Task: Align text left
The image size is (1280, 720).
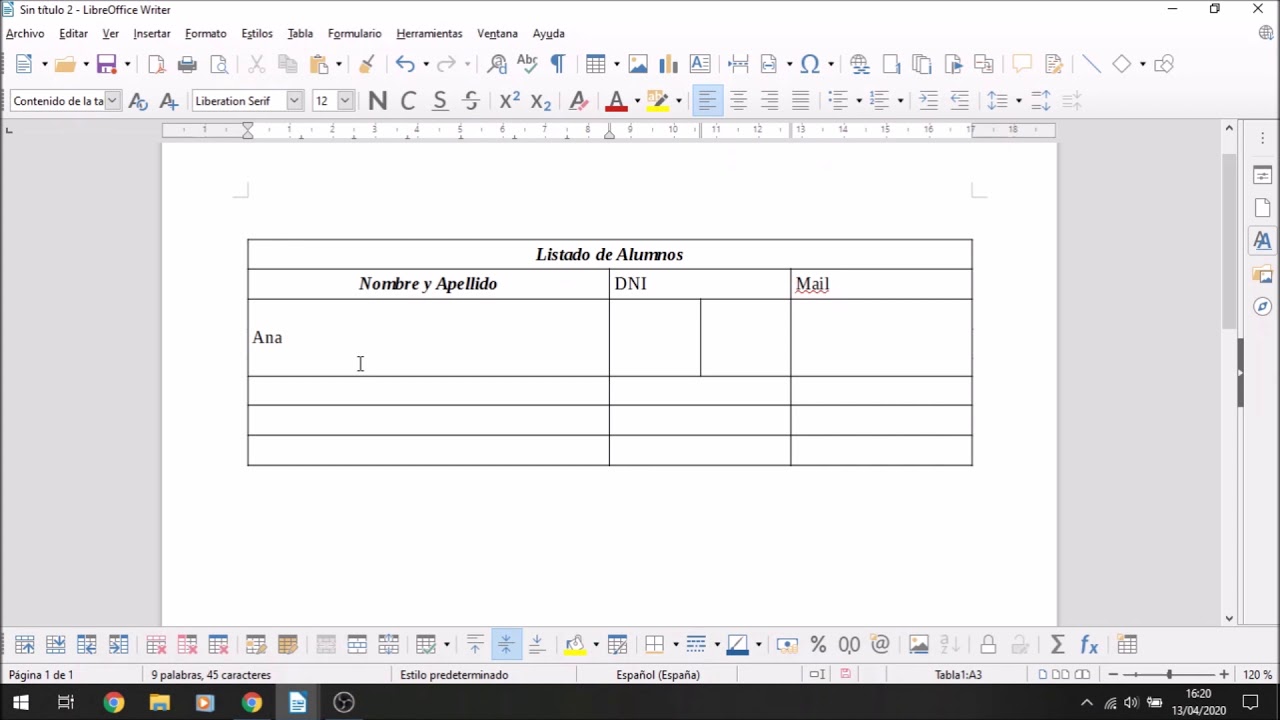Action: pyautogui.click(x=707, y=101)
